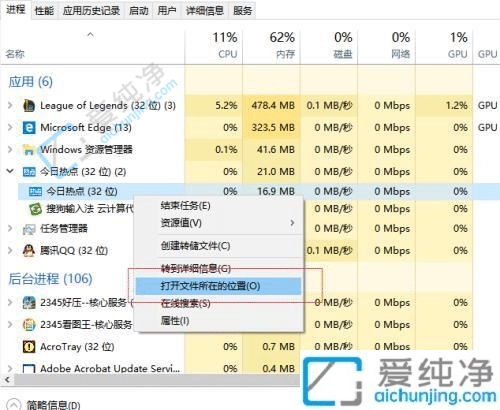Click the AcroTray process icon
This screenshot has width=500, height=410.
pyautogui.click(x=29, y=347)
